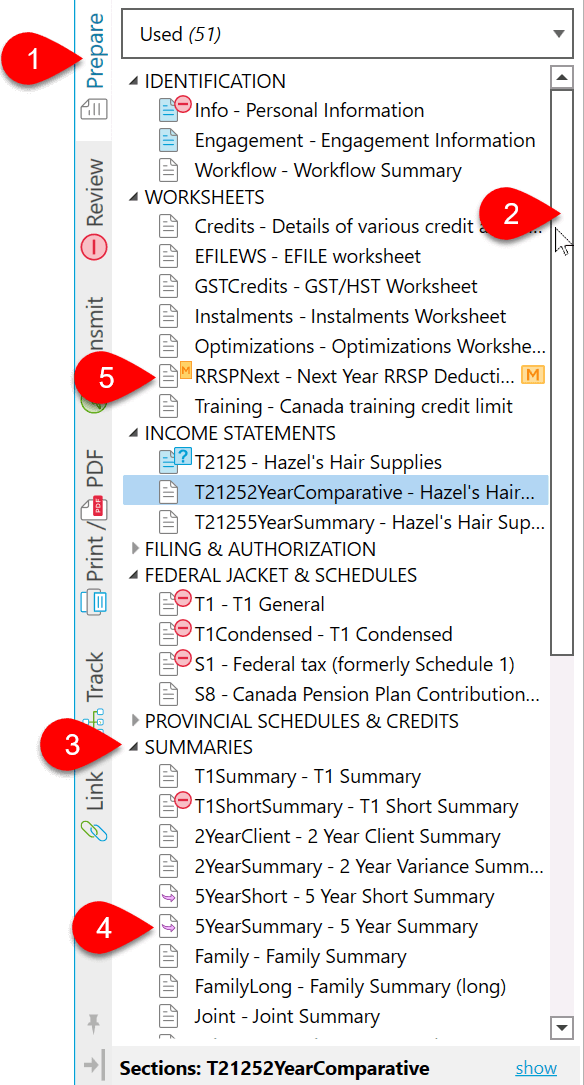Image resolution: width=584 pixels, height=1085 pixels.
Task: Click the vertical scrollbar thumb
Action: click(x=563, y=372)
